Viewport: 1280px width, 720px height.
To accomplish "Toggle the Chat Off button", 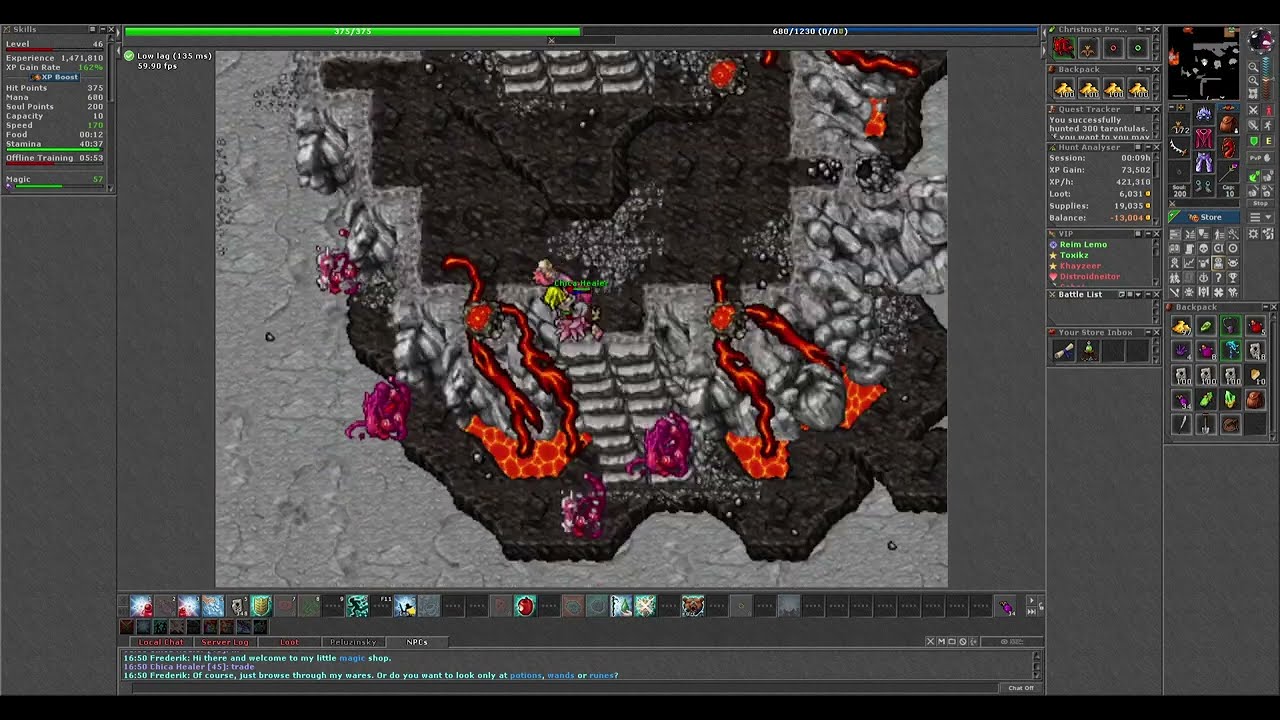I will click(1021, 687).
